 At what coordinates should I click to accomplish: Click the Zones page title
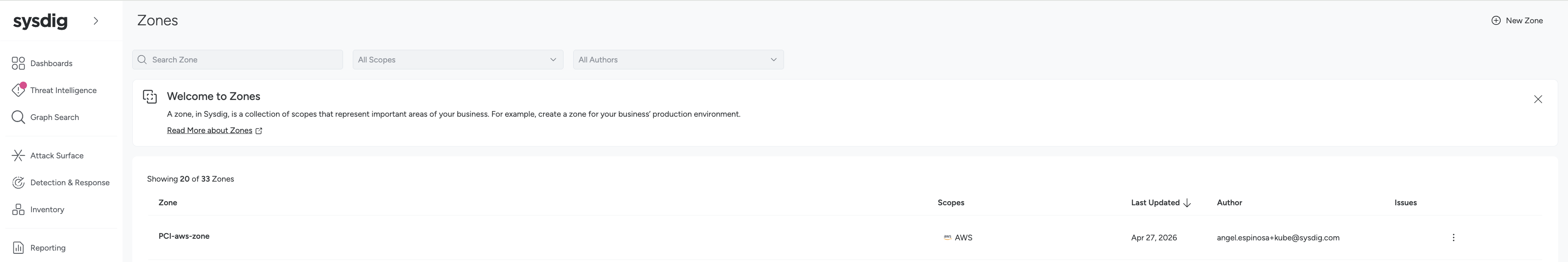158,20
